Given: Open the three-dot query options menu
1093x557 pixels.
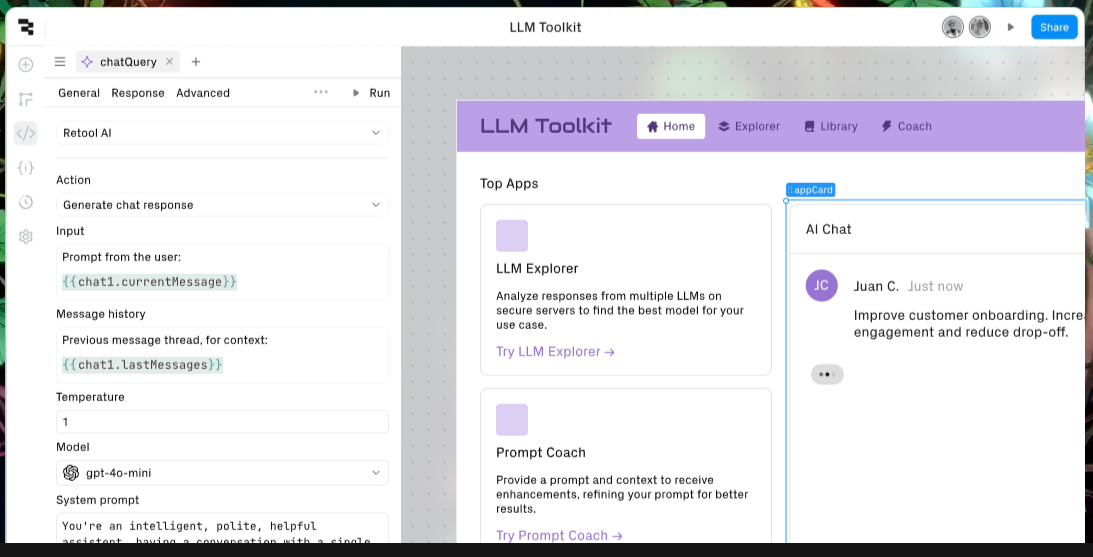Looking at the screenshot, I should [x=321, y=92].
